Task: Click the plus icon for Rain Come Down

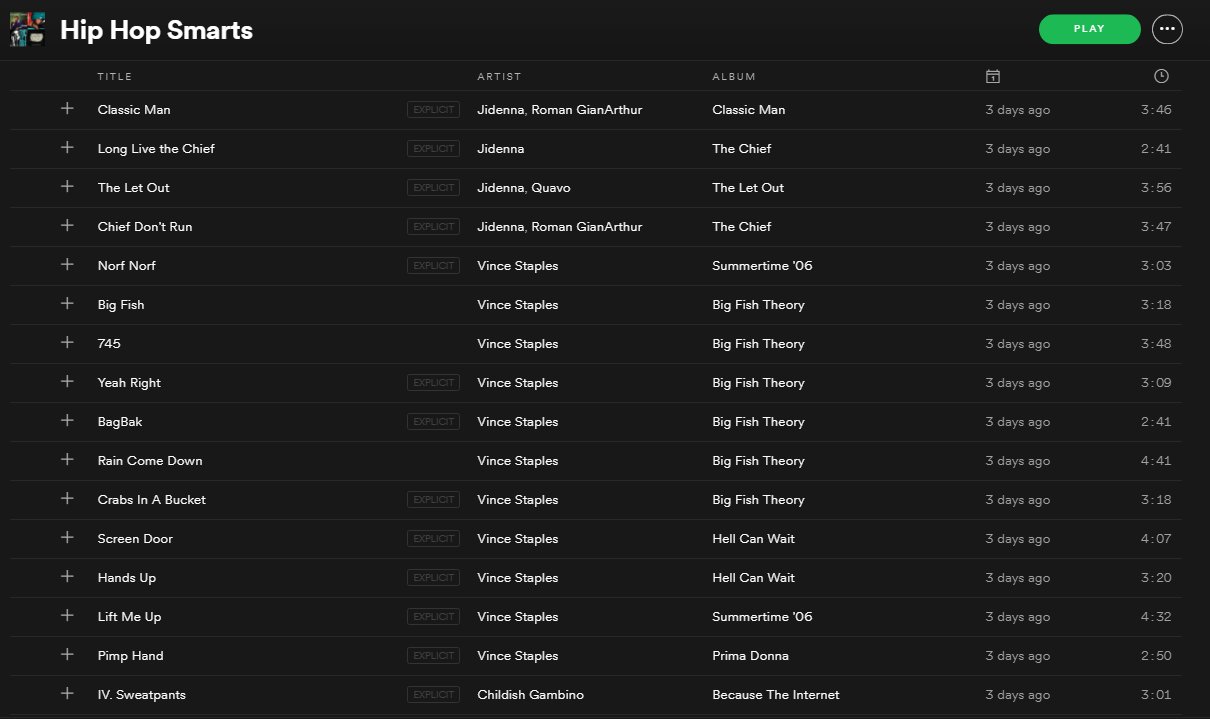Action: pyautogui.click(x=67, y=460)
